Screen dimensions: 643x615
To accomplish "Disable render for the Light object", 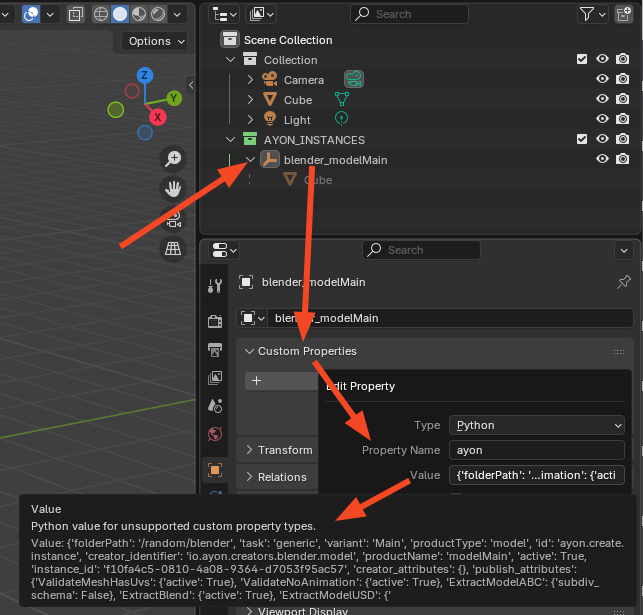I will (x=622, y=120).
